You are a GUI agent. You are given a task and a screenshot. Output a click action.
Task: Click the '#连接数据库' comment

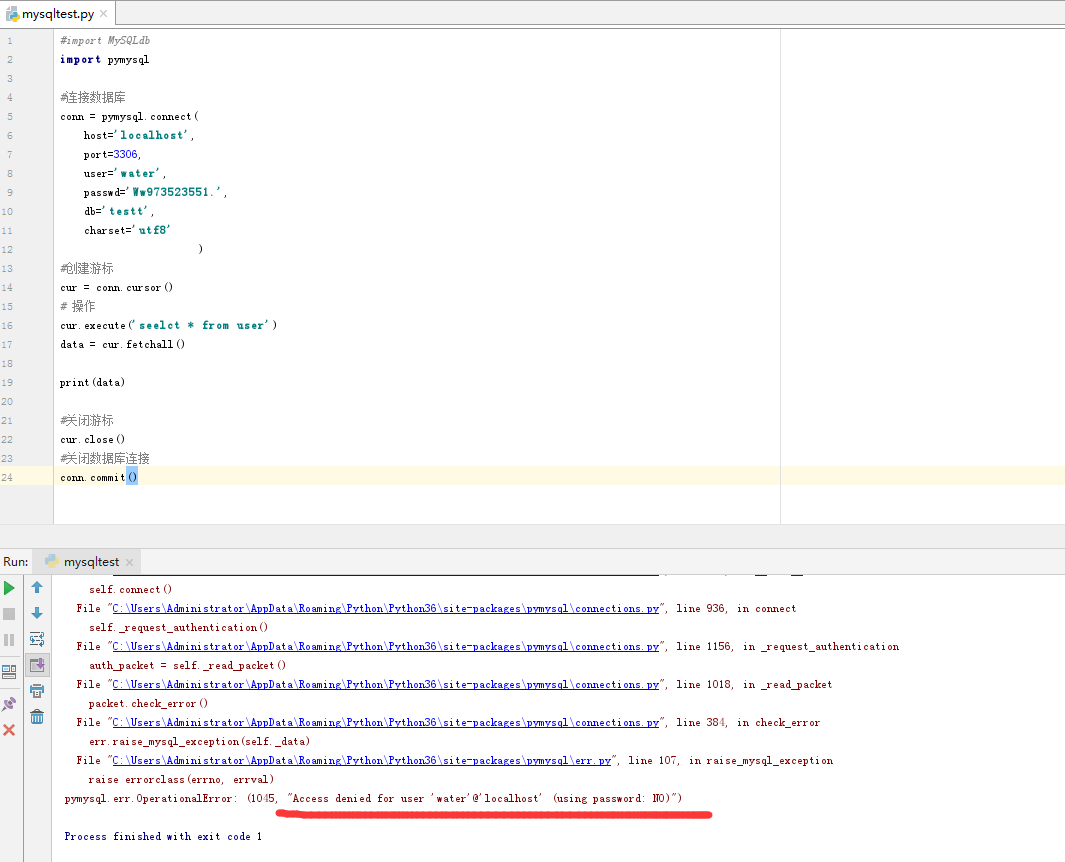tap(93, 98)
